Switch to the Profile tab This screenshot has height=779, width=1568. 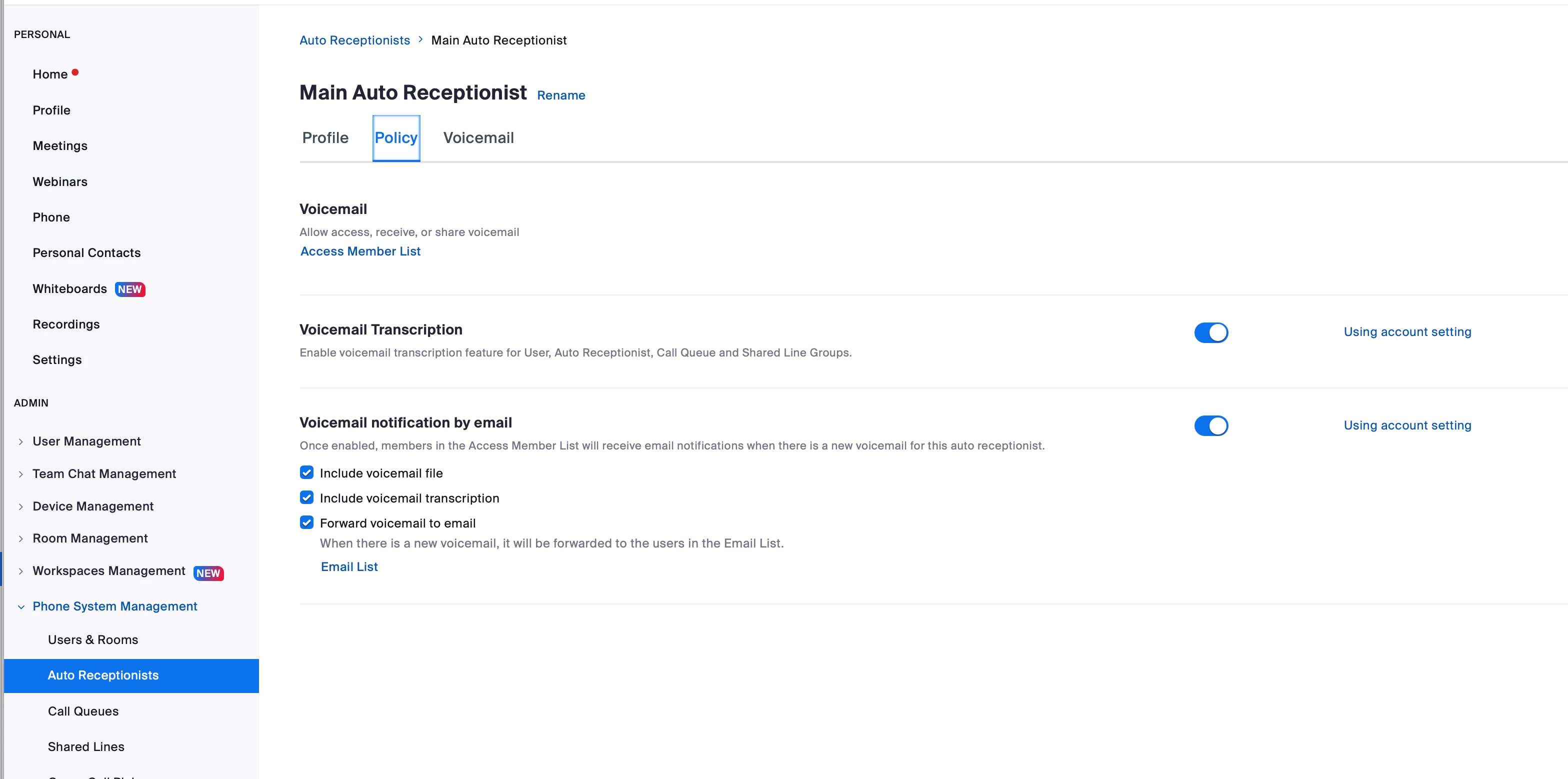point(325,137)
